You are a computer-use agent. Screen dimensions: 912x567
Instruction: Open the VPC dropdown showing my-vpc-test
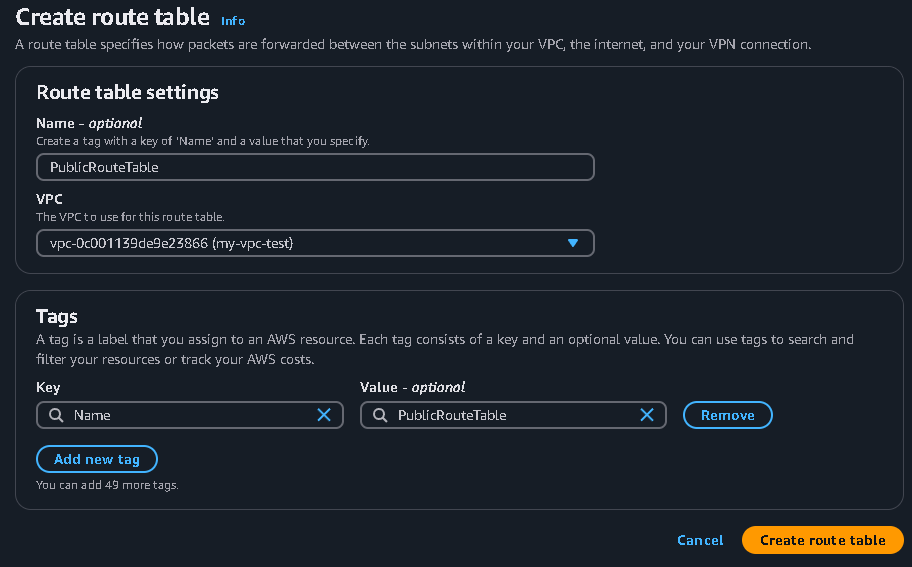[x=315, y=243]
